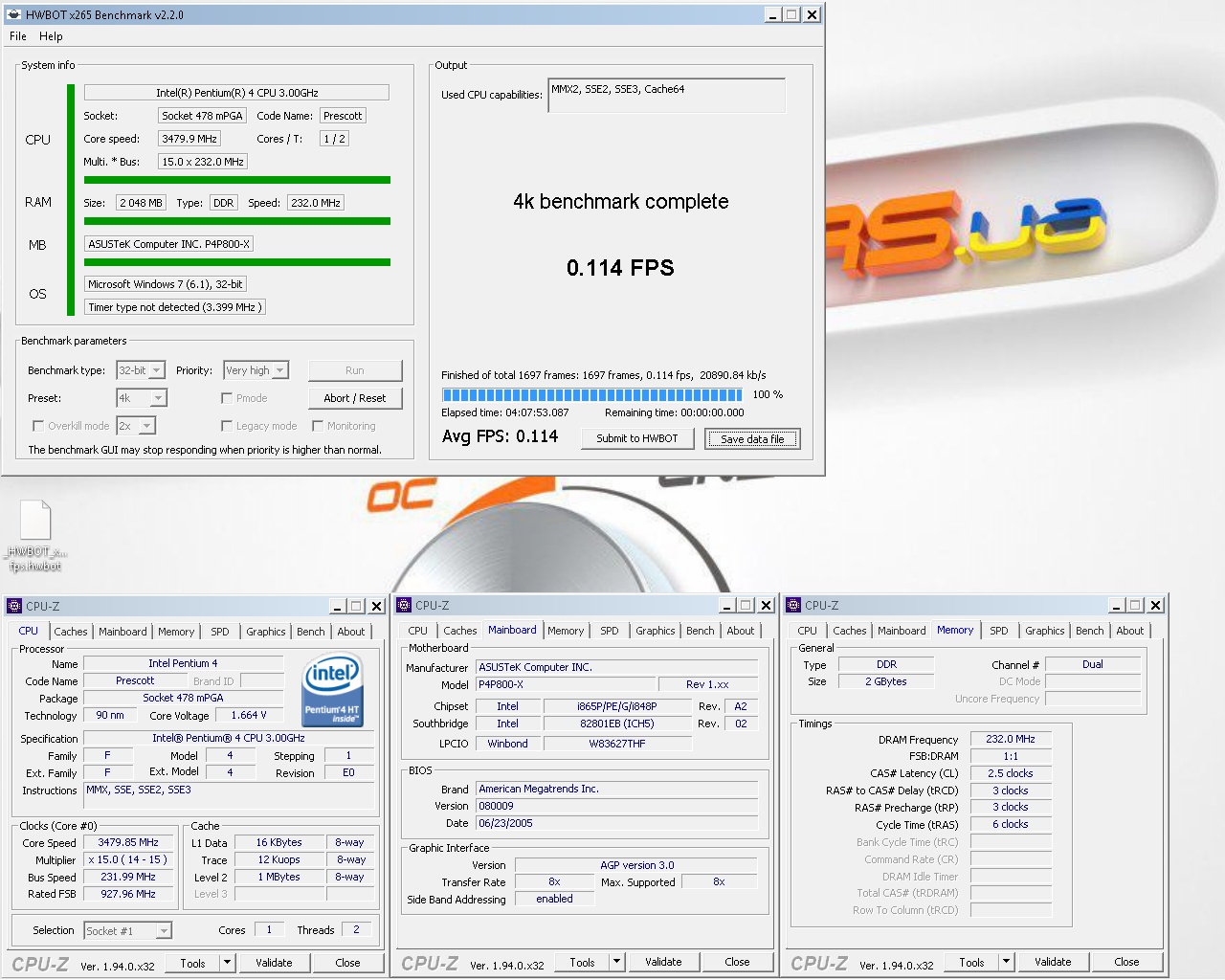Switch to Mainboard tab in left CPU-Z
This screenshot has height=980, width=1225.
(x=122, y=632)
